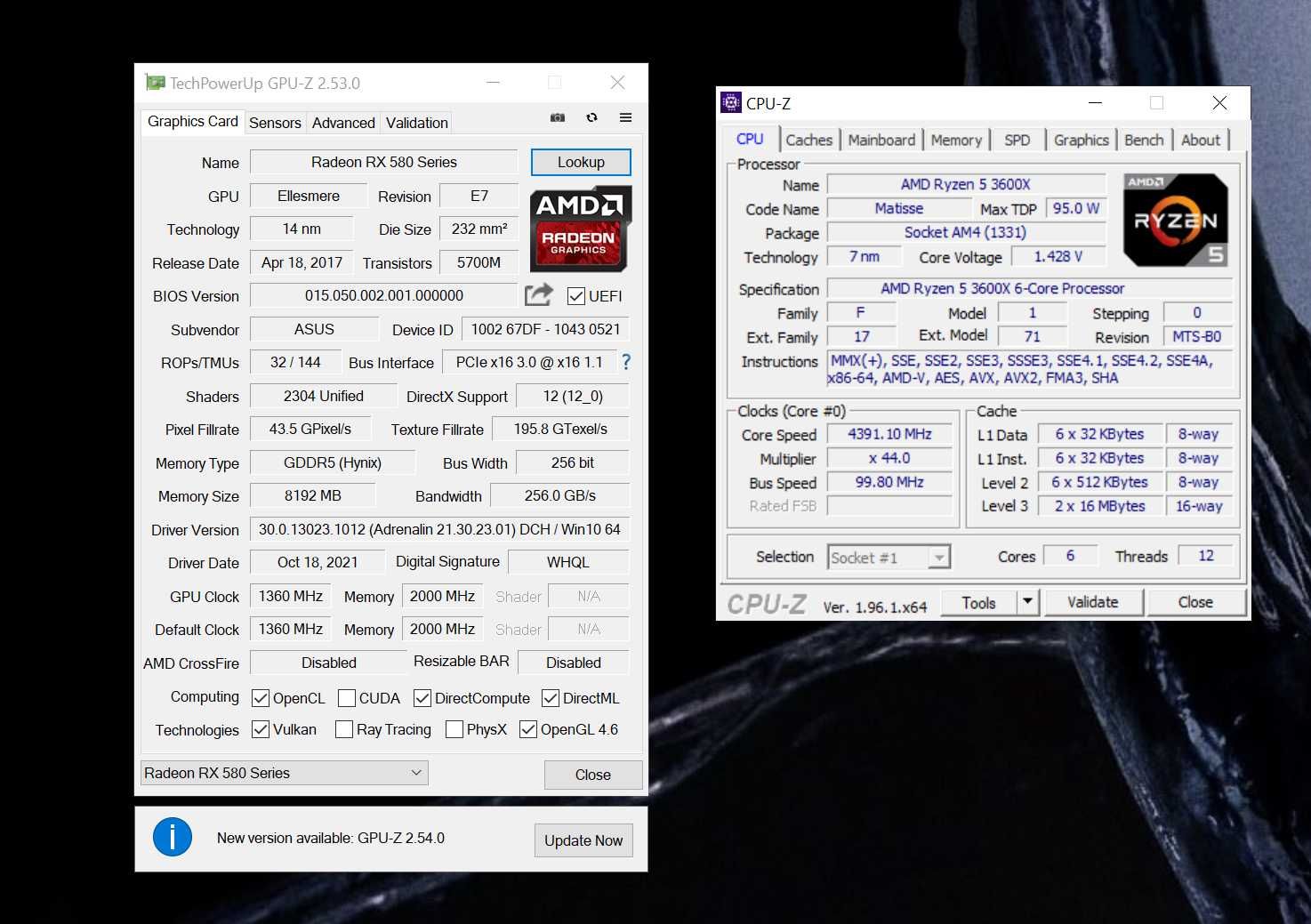Viewport: 1311px width, 924px height.
Task: Open the Graphics tab in CPU-Z
Action: point(1081,140)
